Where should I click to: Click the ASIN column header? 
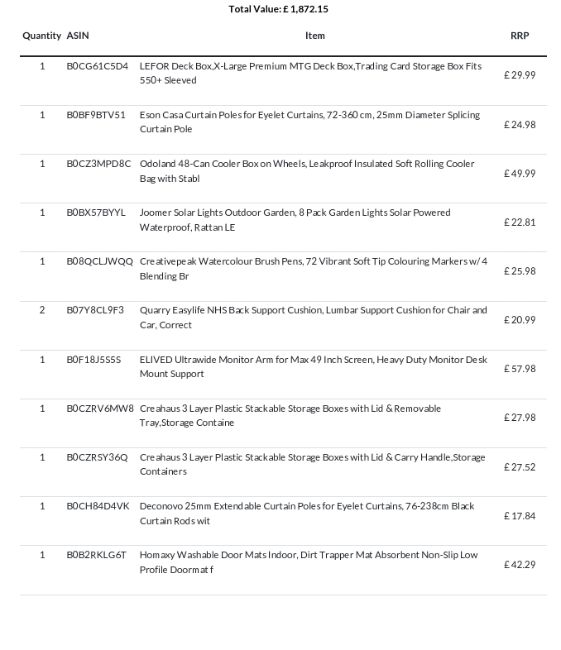[x=78, y=36]
